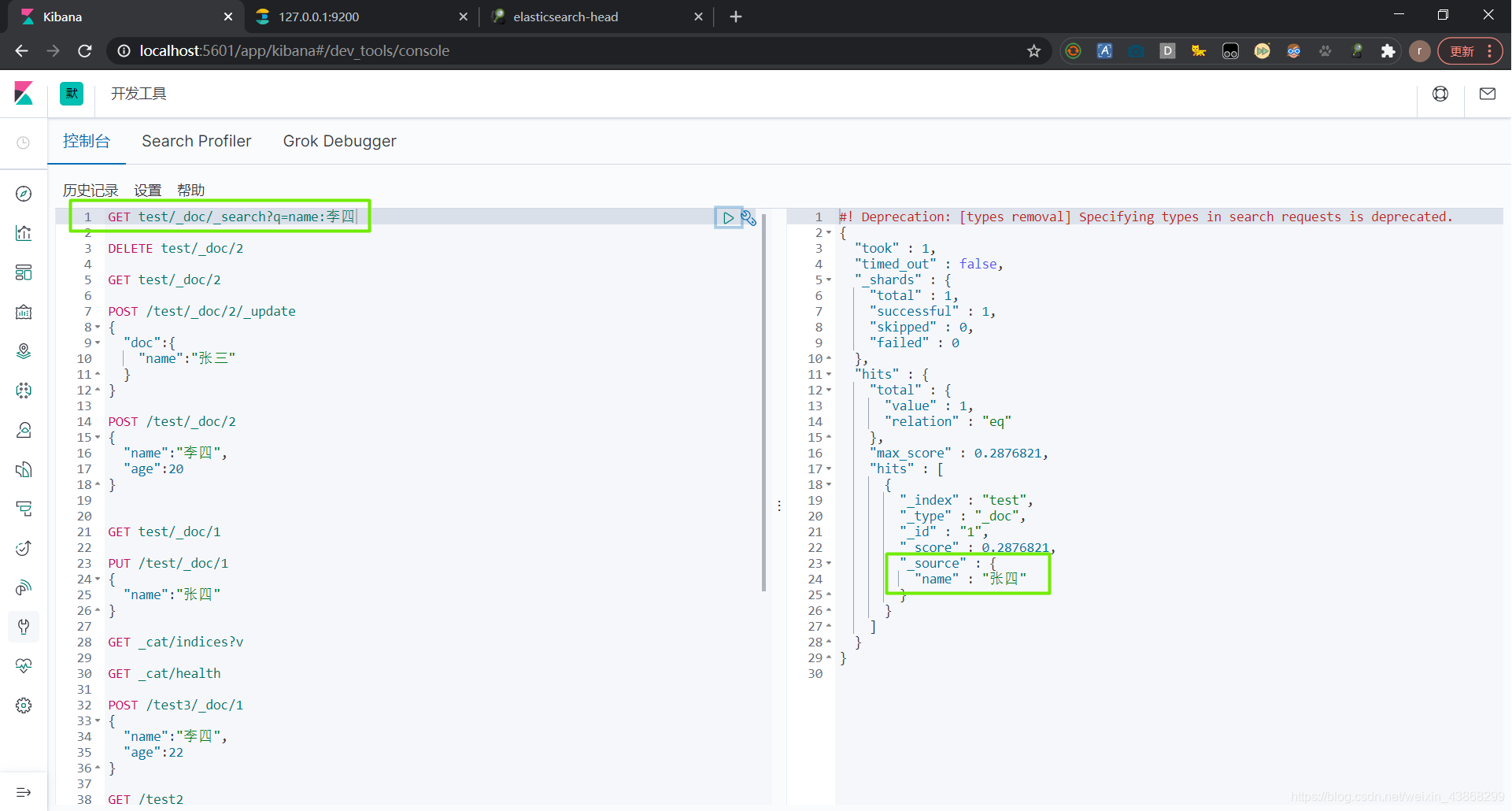Screen dimensions: 1512x811
Task: Click the browser address bar URL
Action: [x=294, y=51]
